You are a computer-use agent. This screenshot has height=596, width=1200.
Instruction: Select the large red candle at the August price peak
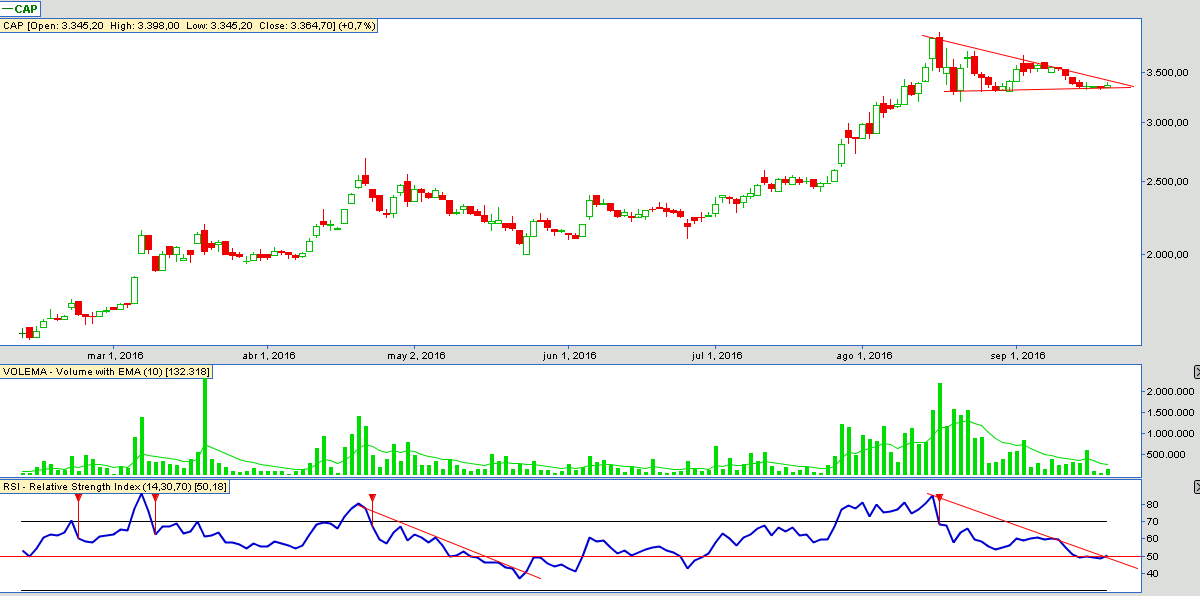(940, 53)
